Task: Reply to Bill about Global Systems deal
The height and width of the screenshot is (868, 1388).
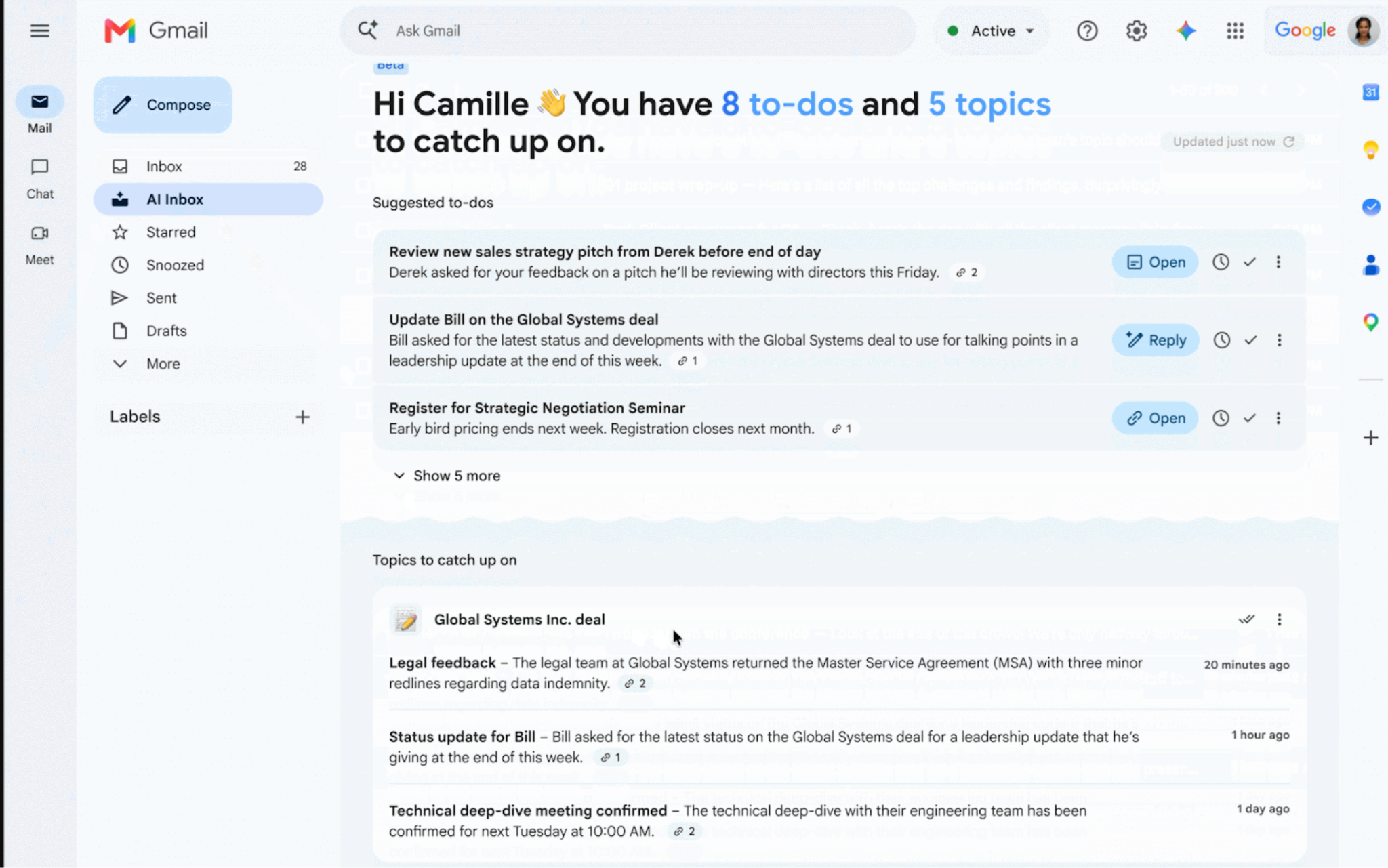Action: (1155, 340)
